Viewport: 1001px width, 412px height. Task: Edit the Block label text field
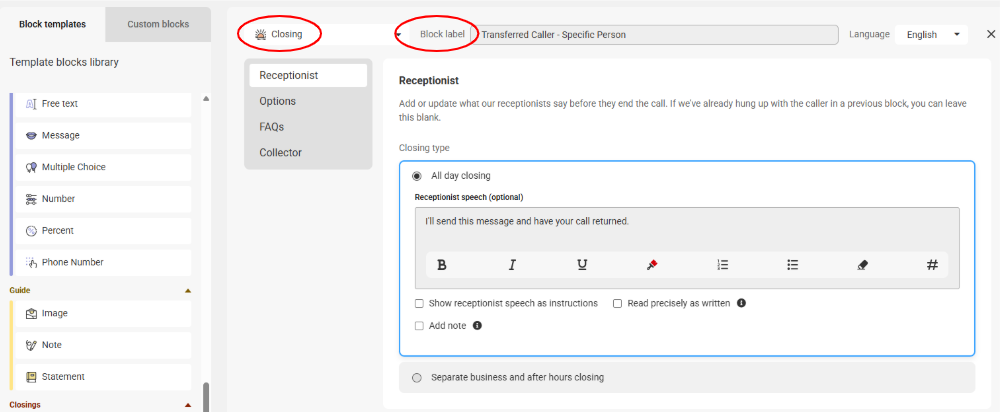(x=654, y=34)
